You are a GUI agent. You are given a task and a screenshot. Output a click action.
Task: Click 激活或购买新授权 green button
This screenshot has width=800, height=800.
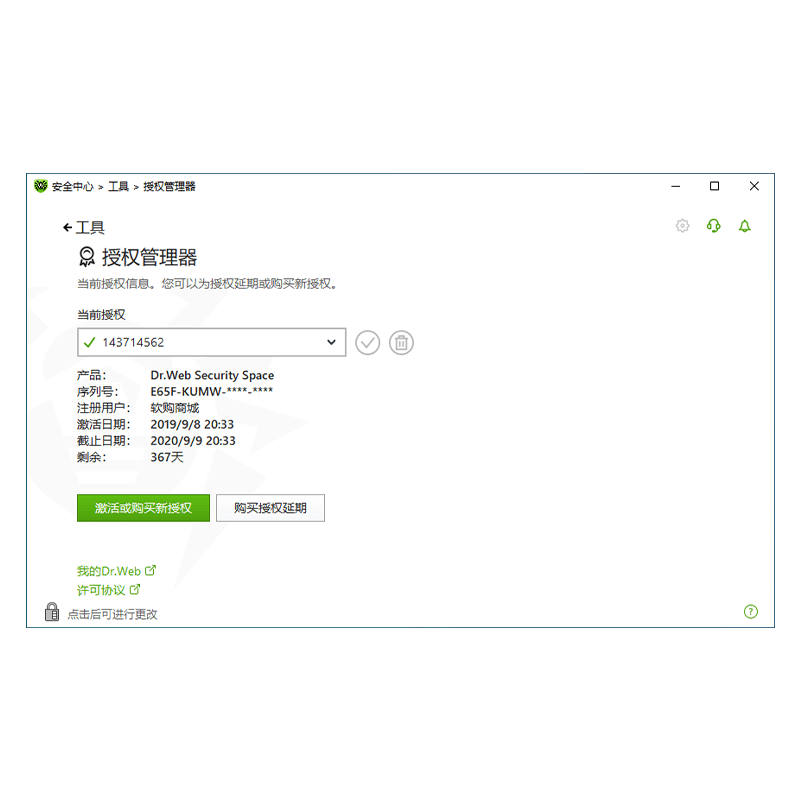tap(143, 508)
